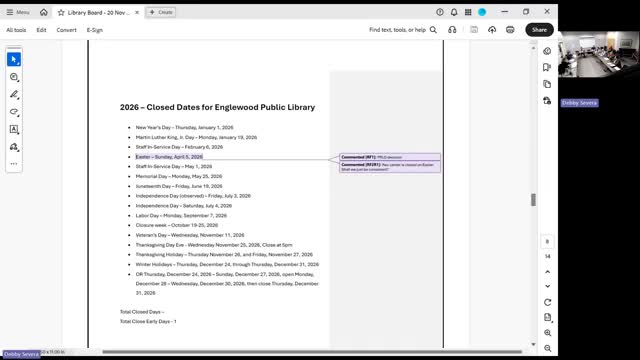Open the second comment about Rec center

390,167
